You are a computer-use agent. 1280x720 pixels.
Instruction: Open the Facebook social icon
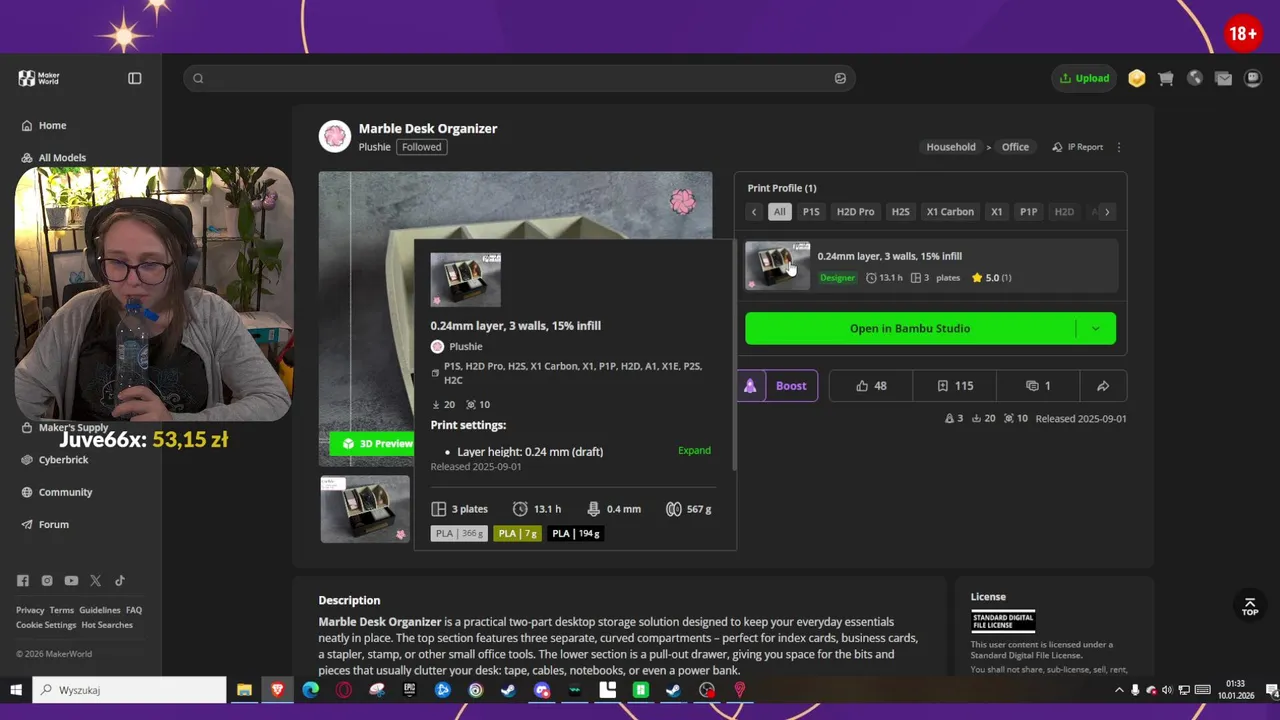click(x=23, y=580)
